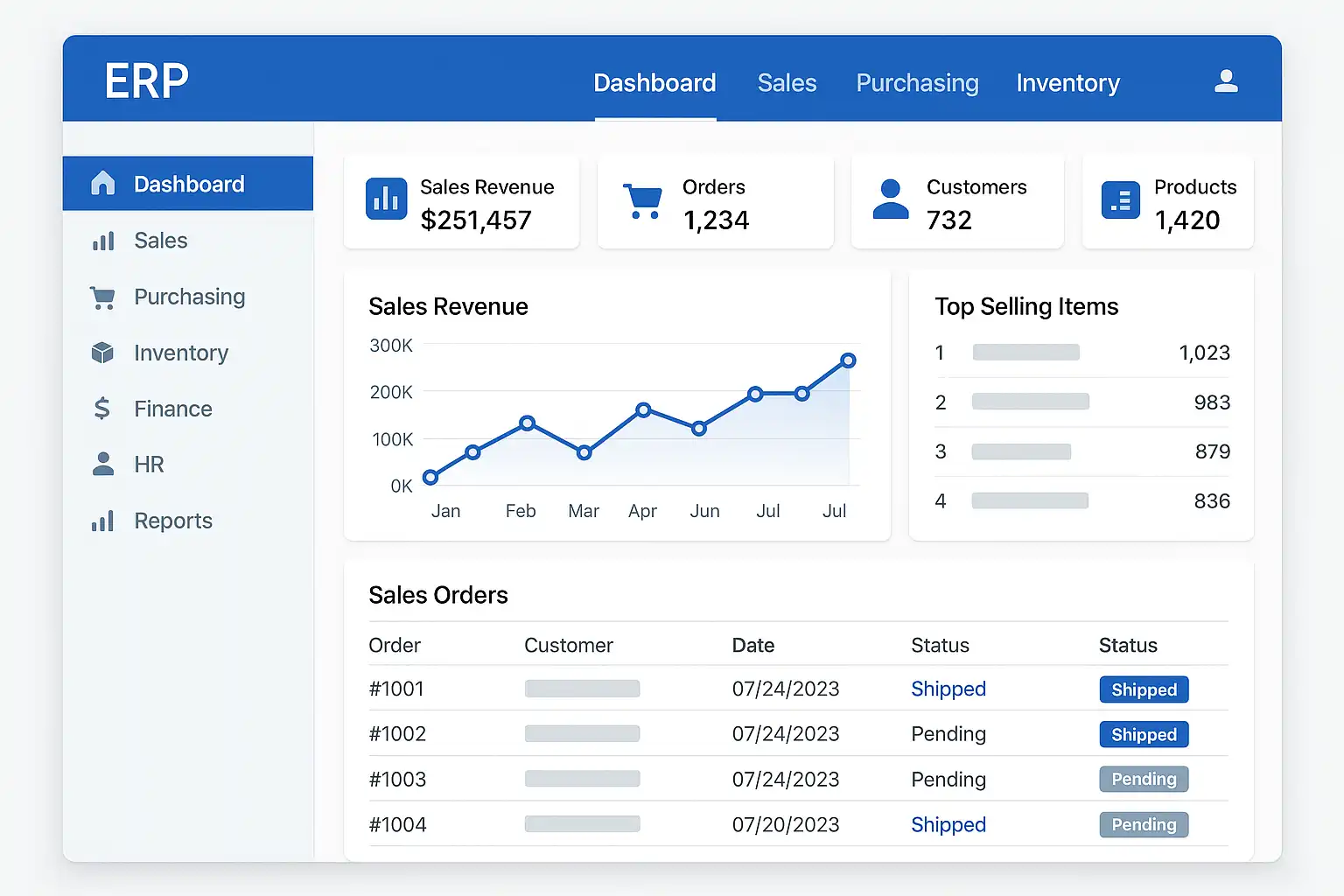Click the Sales Revenue card chart icon
The image size is (1344, 896).
click(x=386, y=199)
